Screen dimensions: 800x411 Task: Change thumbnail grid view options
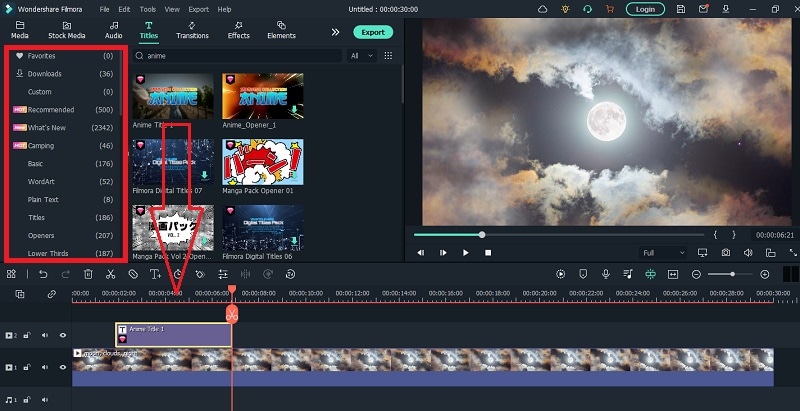388,56
